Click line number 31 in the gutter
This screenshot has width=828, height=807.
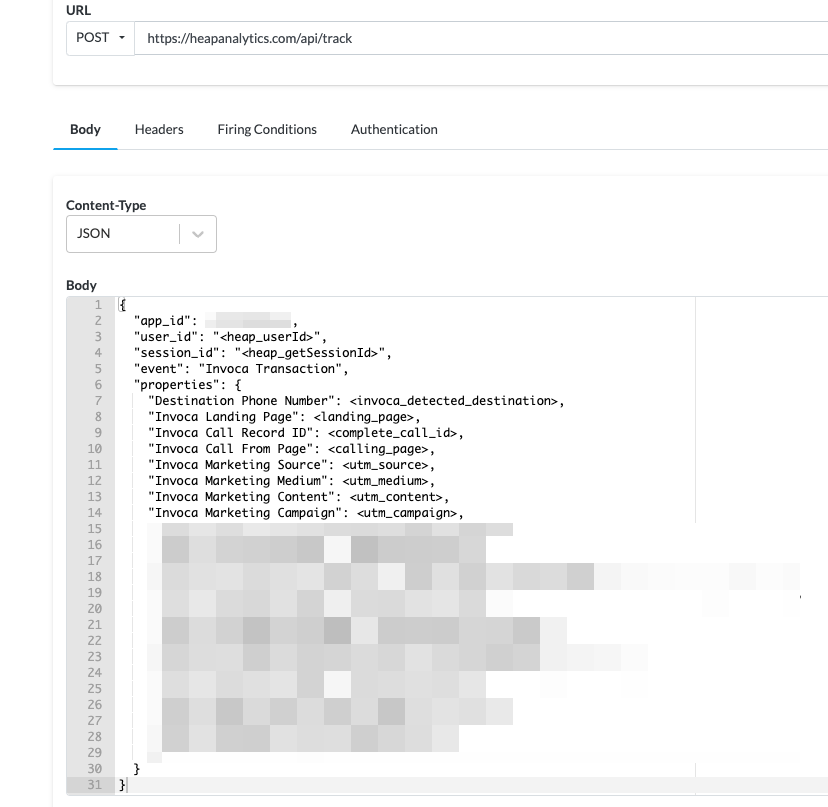click(x=95, y=785)
